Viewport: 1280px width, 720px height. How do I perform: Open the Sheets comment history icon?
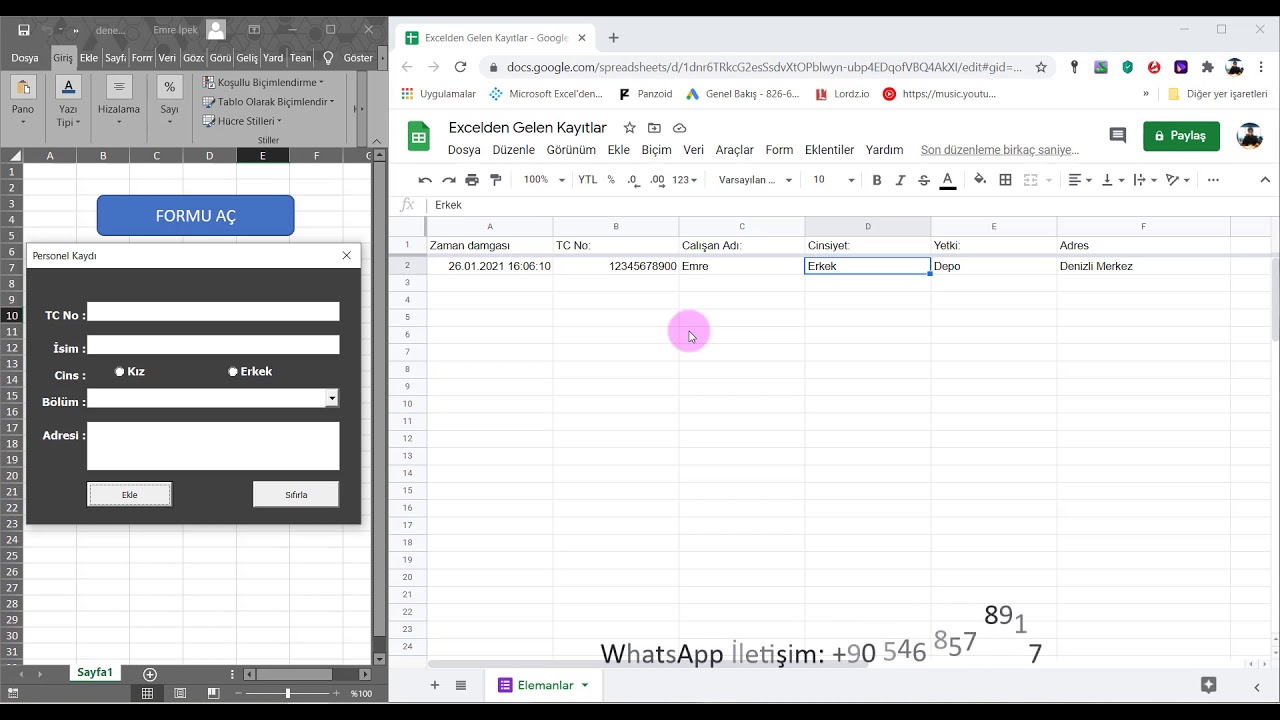[x=1117, y=136]
